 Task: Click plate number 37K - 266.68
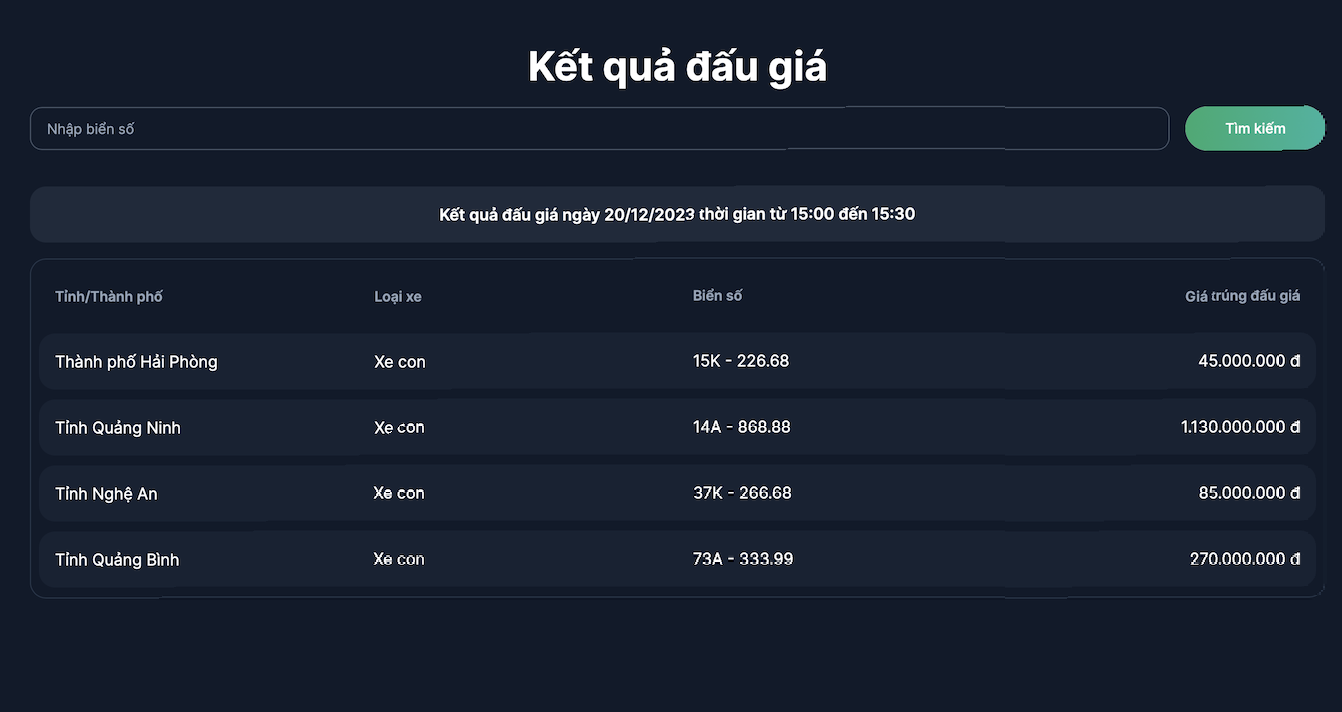pos(742,493)
